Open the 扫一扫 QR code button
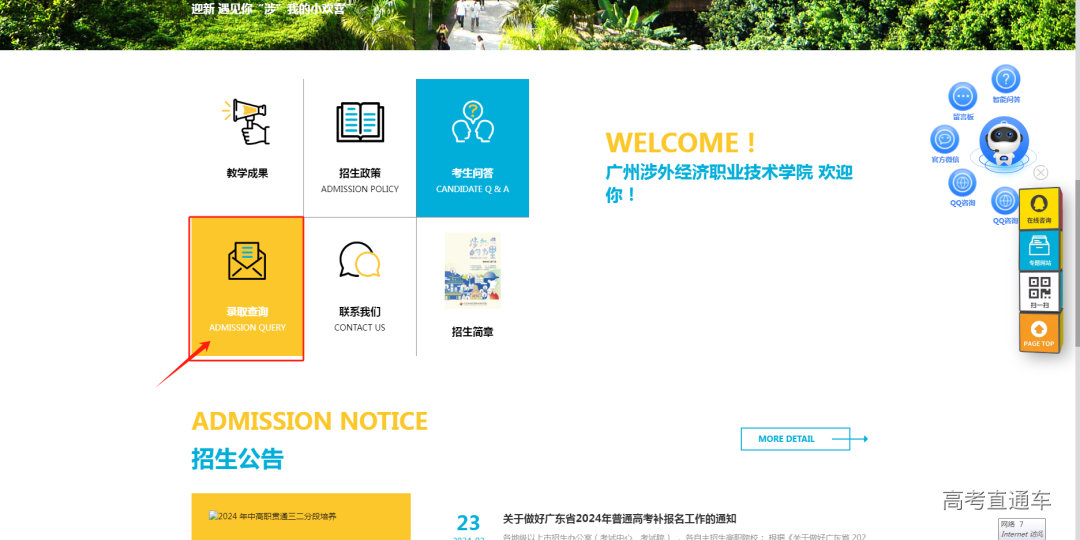The image size is (1080, 540). point(1039,291)
